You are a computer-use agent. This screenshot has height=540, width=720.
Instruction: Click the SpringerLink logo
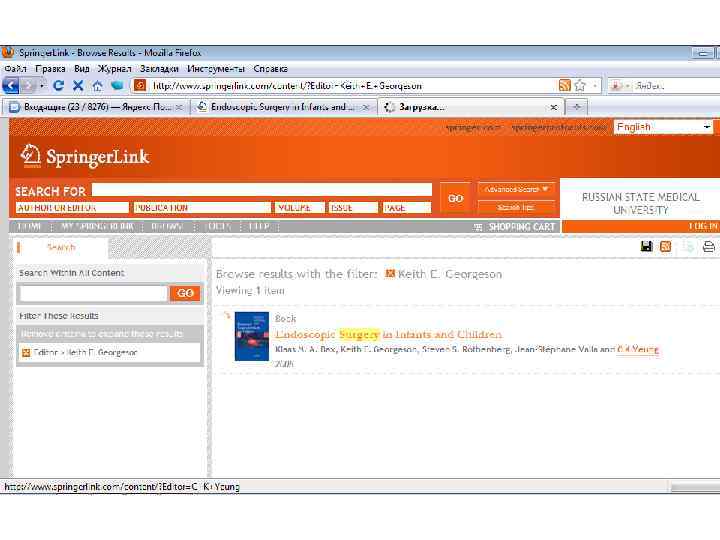pyautogui.click(x=85, y=157)
